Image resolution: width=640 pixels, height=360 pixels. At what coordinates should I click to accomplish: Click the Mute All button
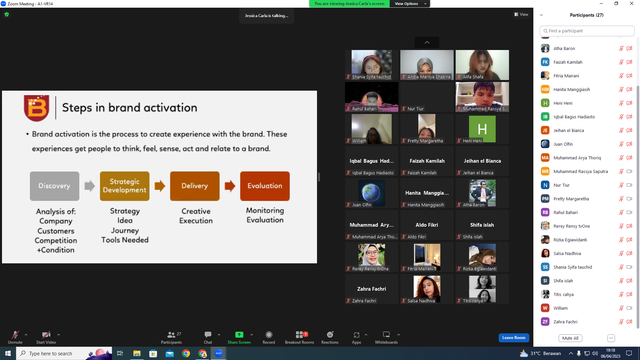[x=570, y=338]
